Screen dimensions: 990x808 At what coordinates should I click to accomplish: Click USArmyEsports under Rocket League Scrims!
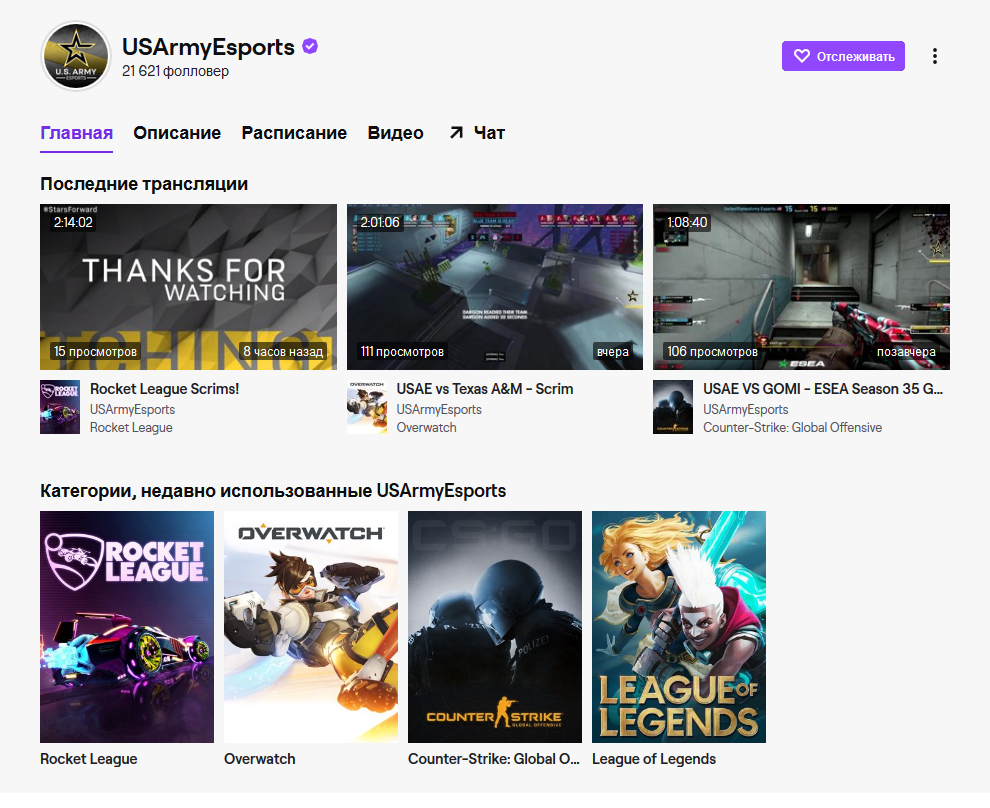tap(133, 409)
